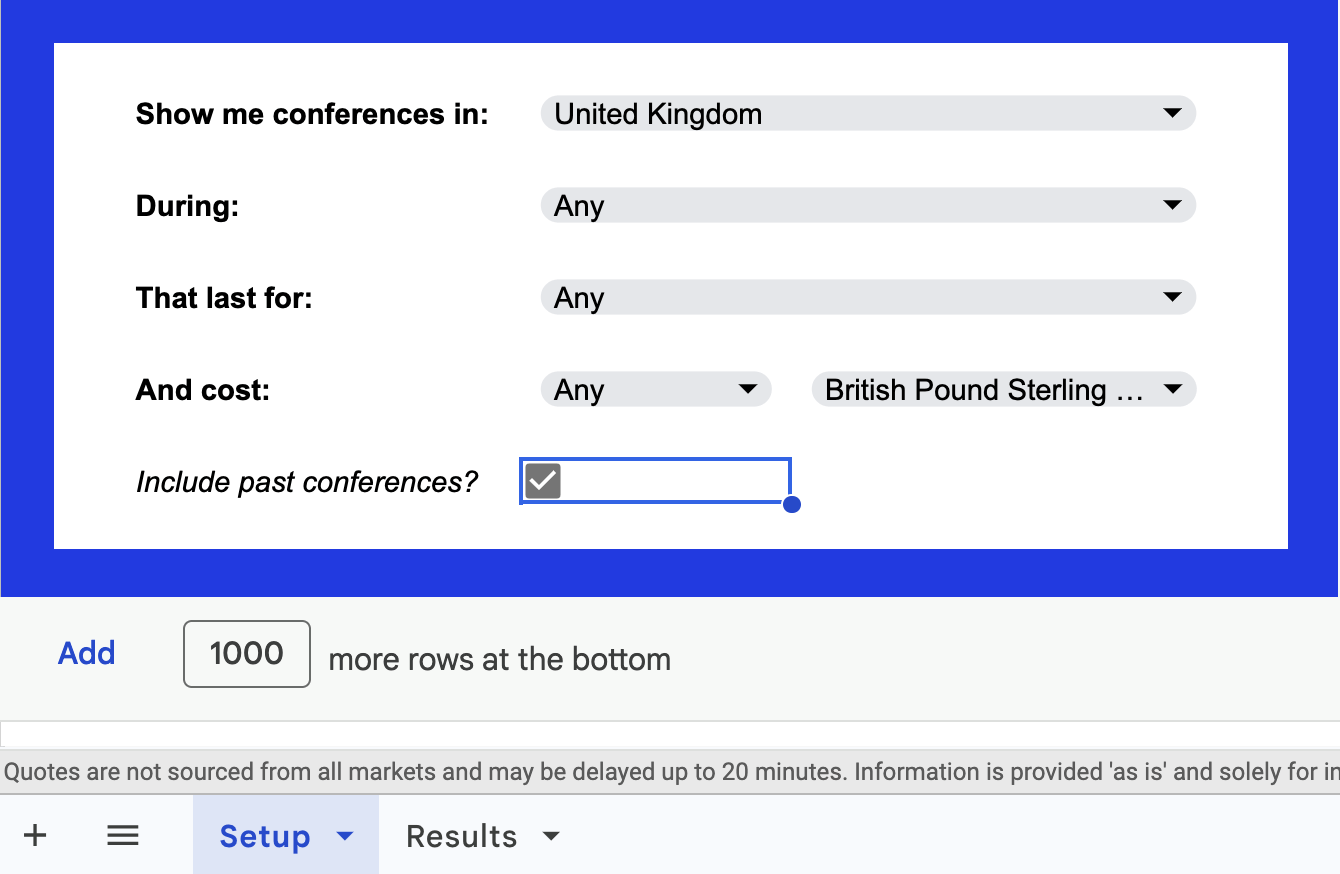1340x874 pixels.
Task: Open the British Pound Sterling currency dropdown
Action: (x=1171, y=389)
